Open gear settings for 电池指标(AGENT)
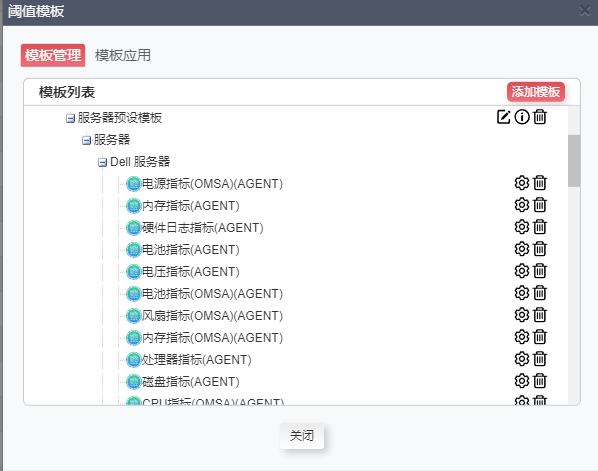The width and height of the screenshot is (598, 471). (522, 249)
